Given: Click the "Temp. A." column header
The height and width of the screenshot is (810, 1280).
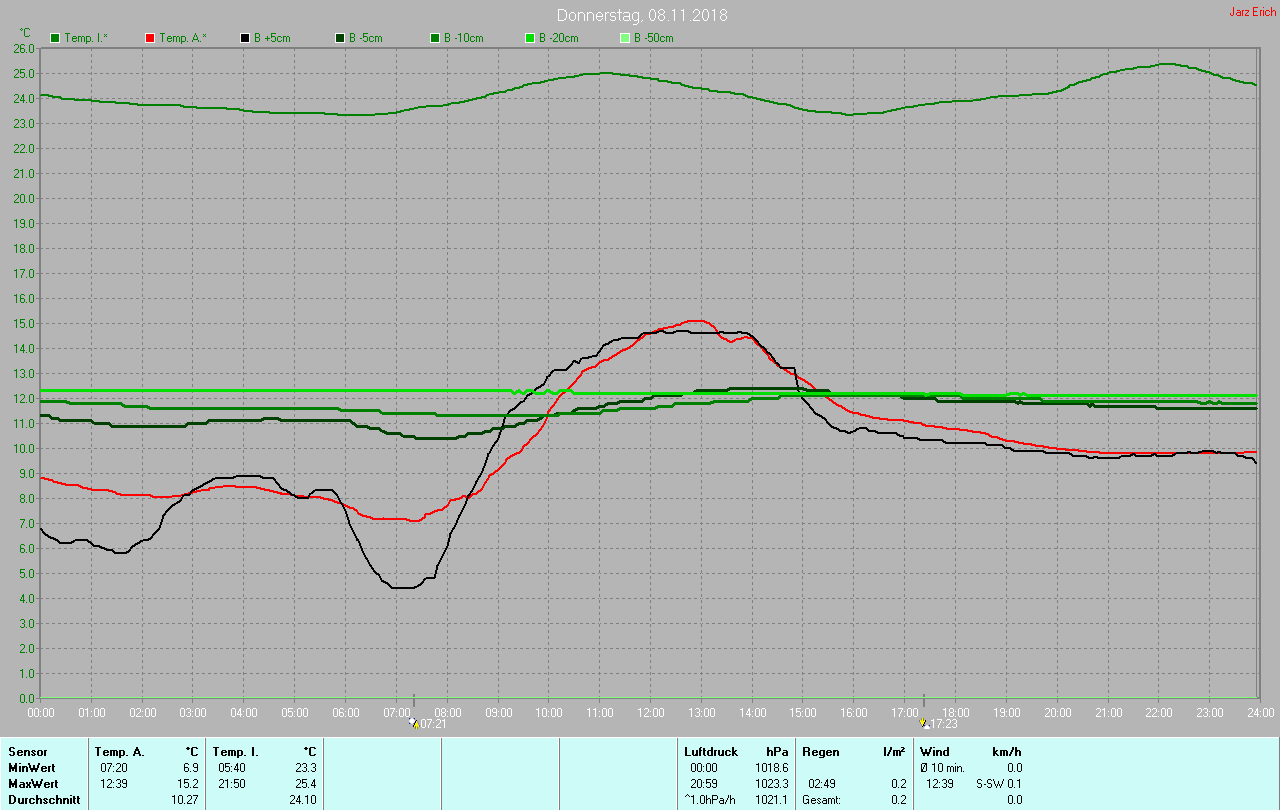Looking at the screenshot, I should pos(119,751).
